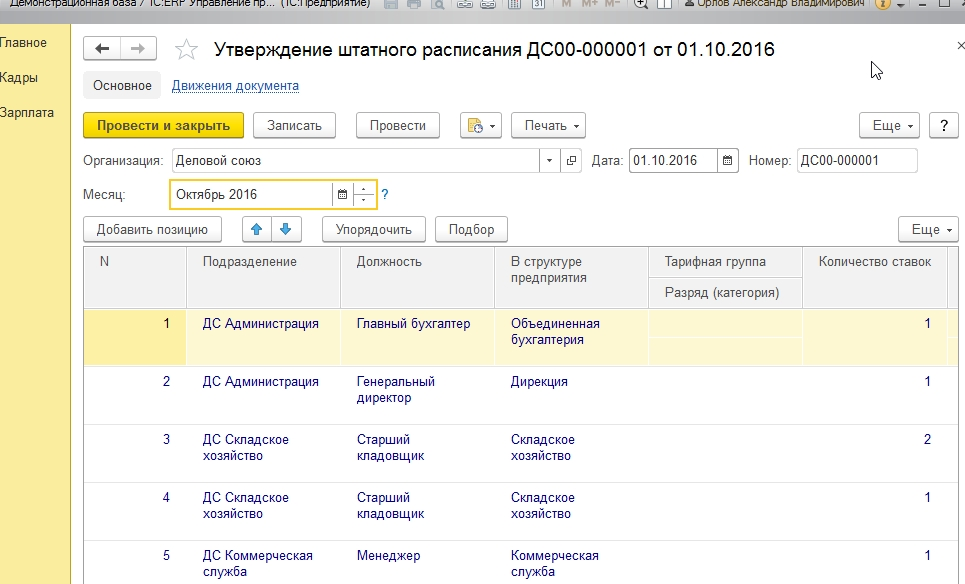The image size is (965, 584).
Task: Move position up with blue up arrow
Action: point(257,229)
